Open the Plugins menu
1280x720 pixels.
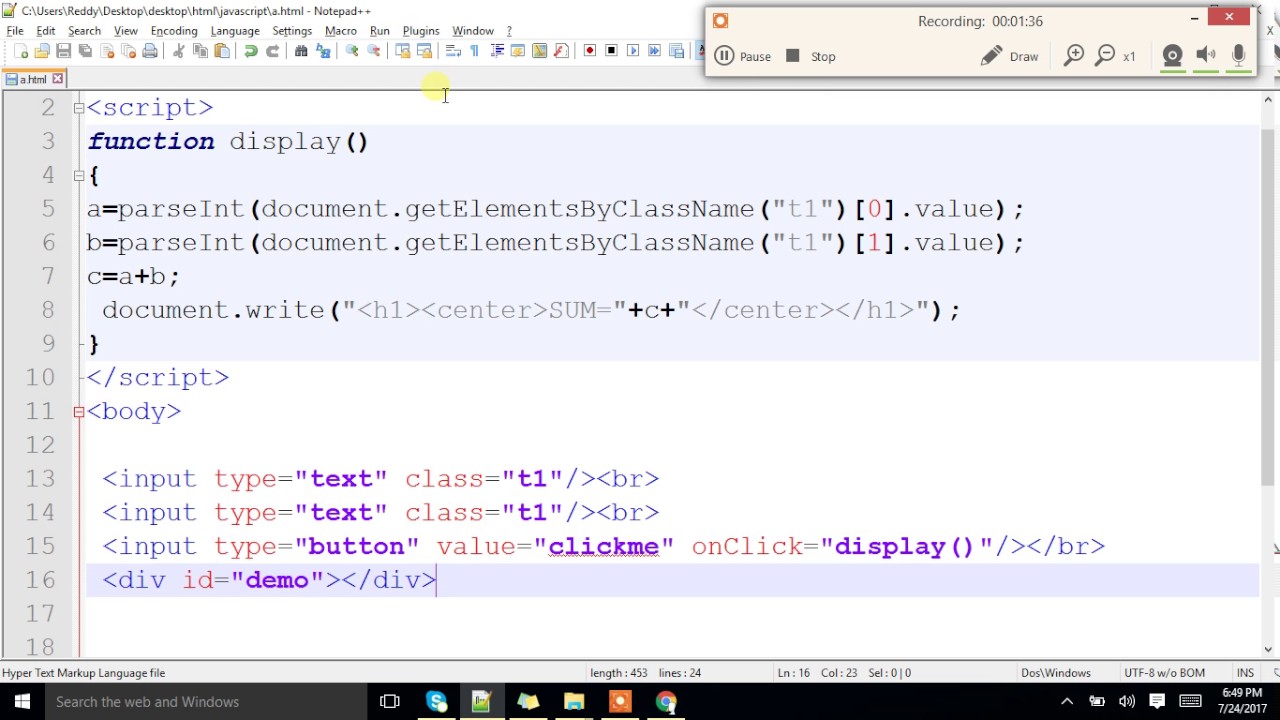tap(421, 31)
